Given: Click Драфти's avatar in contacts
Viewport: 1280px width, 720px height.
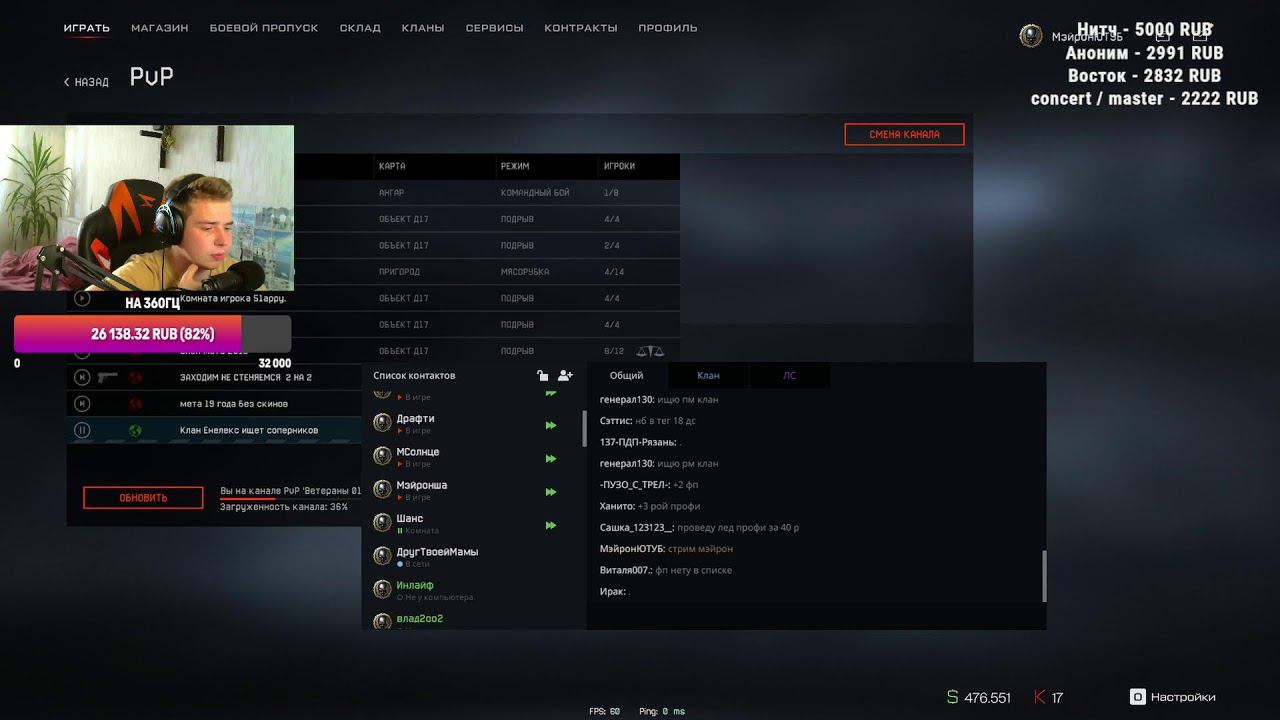Looking at the screenshot, I should (382, 423).
